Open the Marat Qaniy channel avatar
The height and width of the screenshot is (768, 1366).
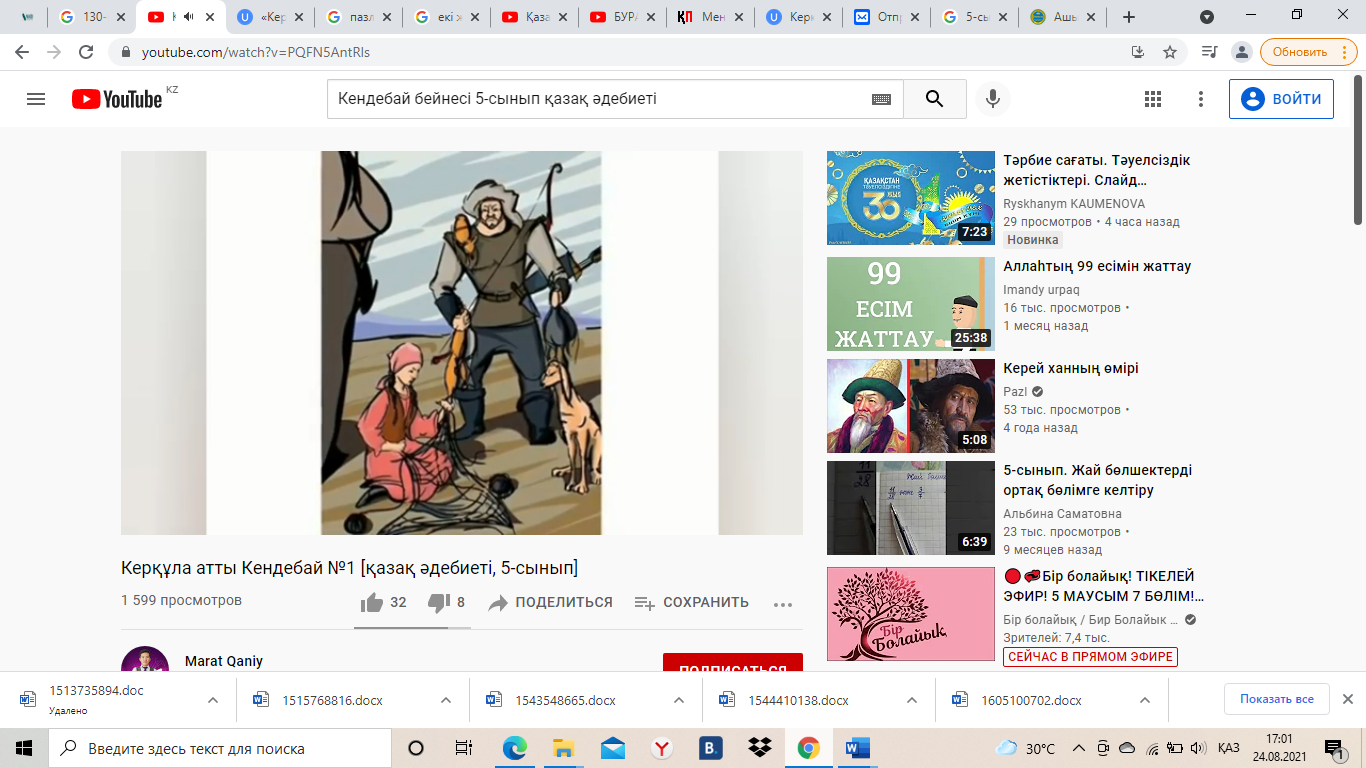[x=145, y=659]
